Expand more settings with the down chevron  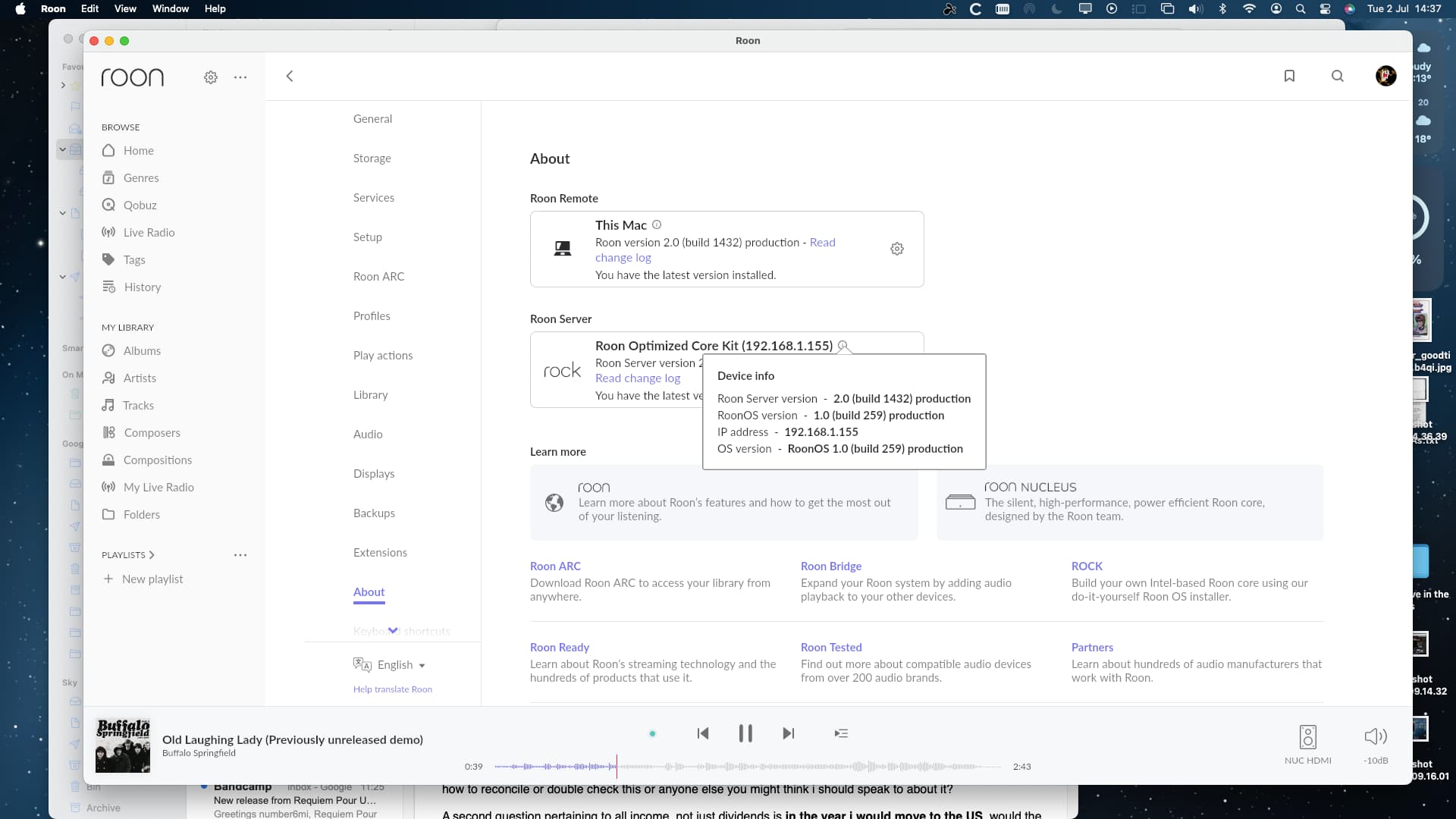point(393,630)
